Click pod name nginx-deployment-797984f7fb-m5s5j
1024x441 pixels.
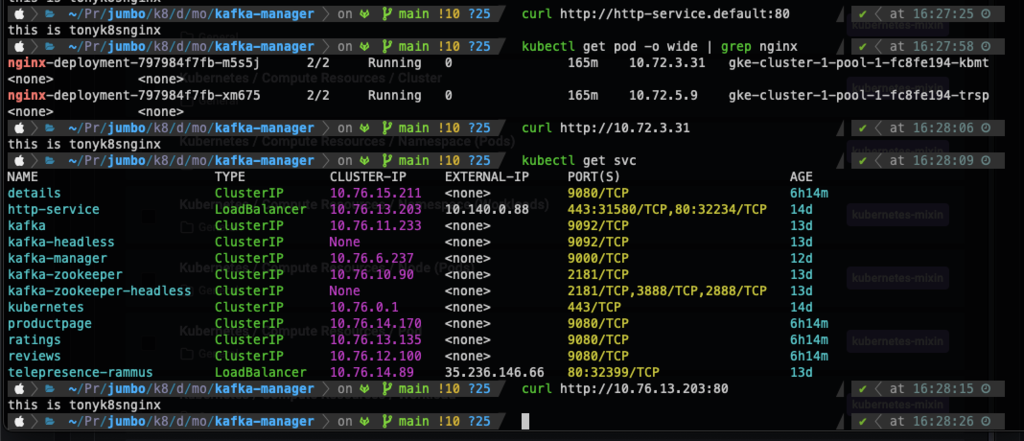[134, 63]
